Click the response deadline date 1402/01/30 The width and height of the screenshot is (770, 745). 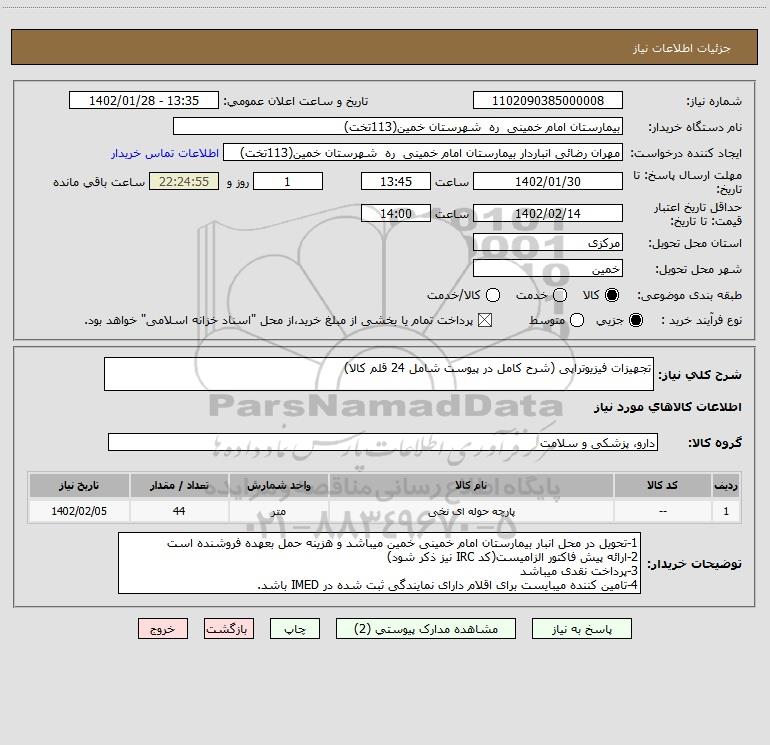[548, 181]
